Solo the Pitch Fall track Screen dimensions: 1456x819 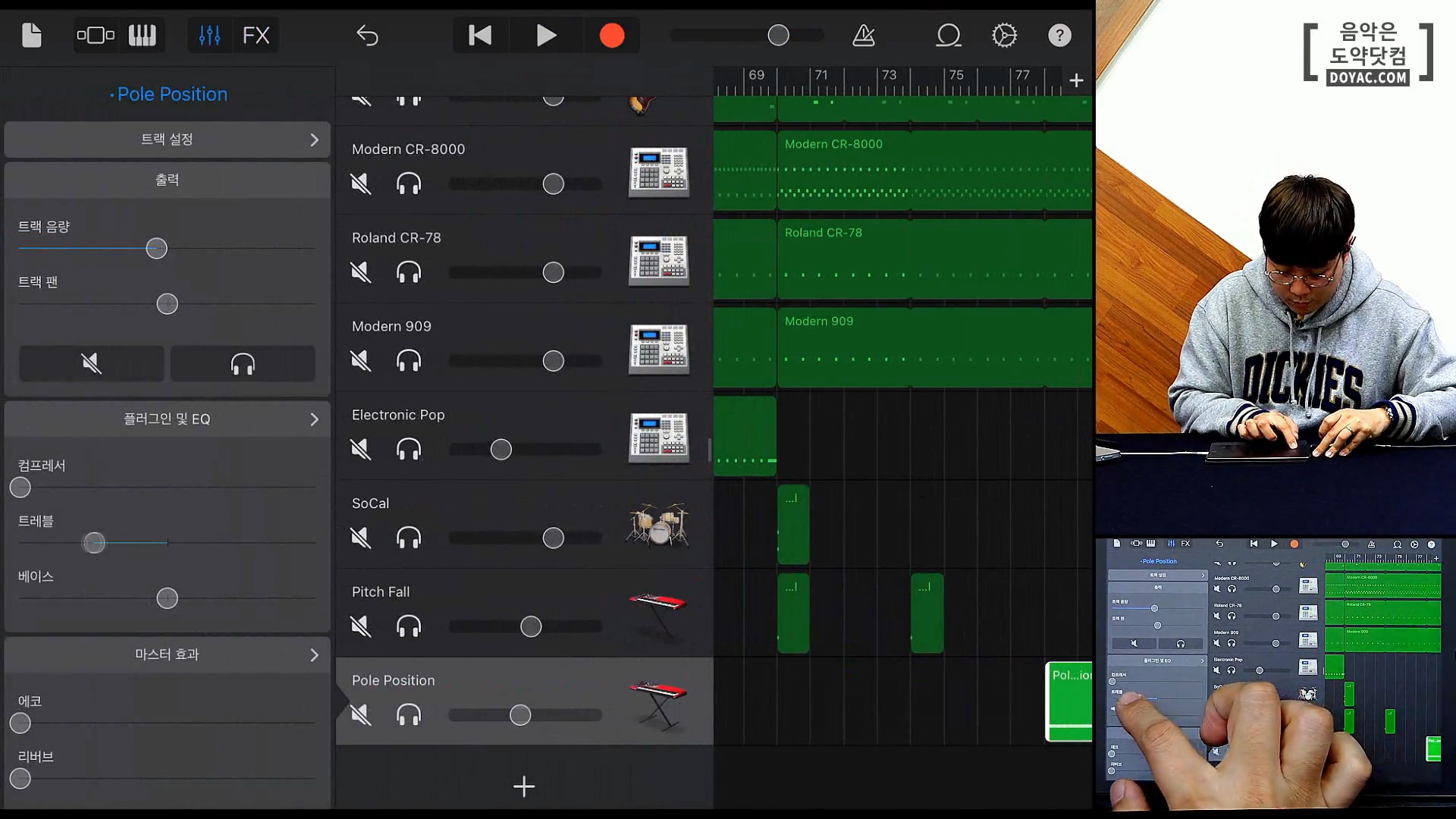click(409, 626)
